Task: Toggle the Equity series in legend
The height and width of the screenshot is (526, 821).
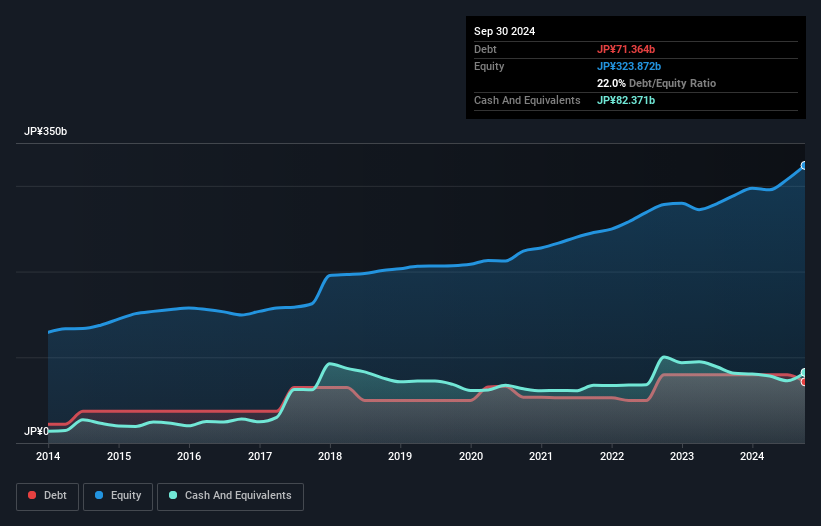Action: coord(118,496)
